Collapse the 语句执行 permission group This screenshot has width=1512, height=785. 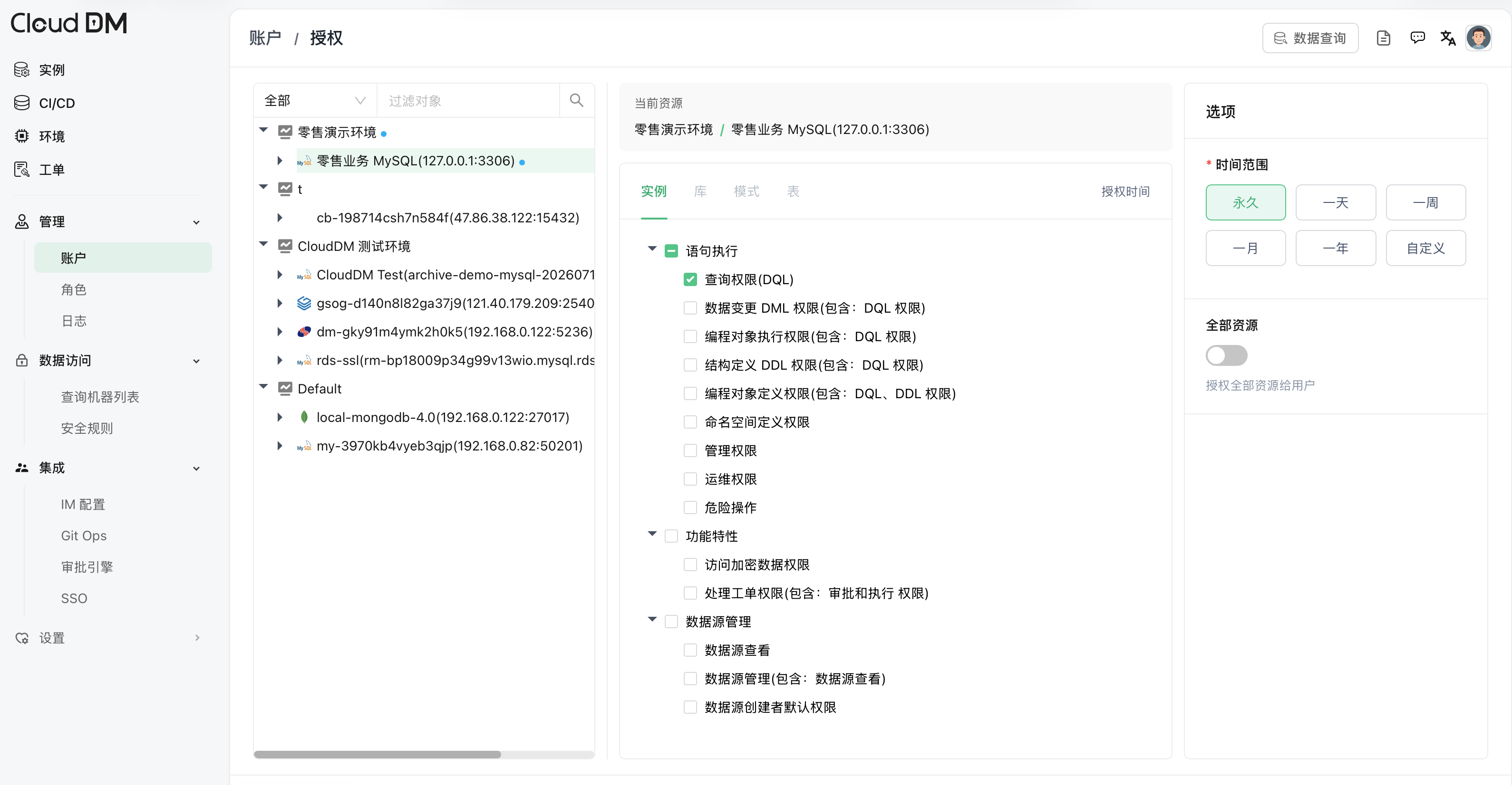pos(652,249)
